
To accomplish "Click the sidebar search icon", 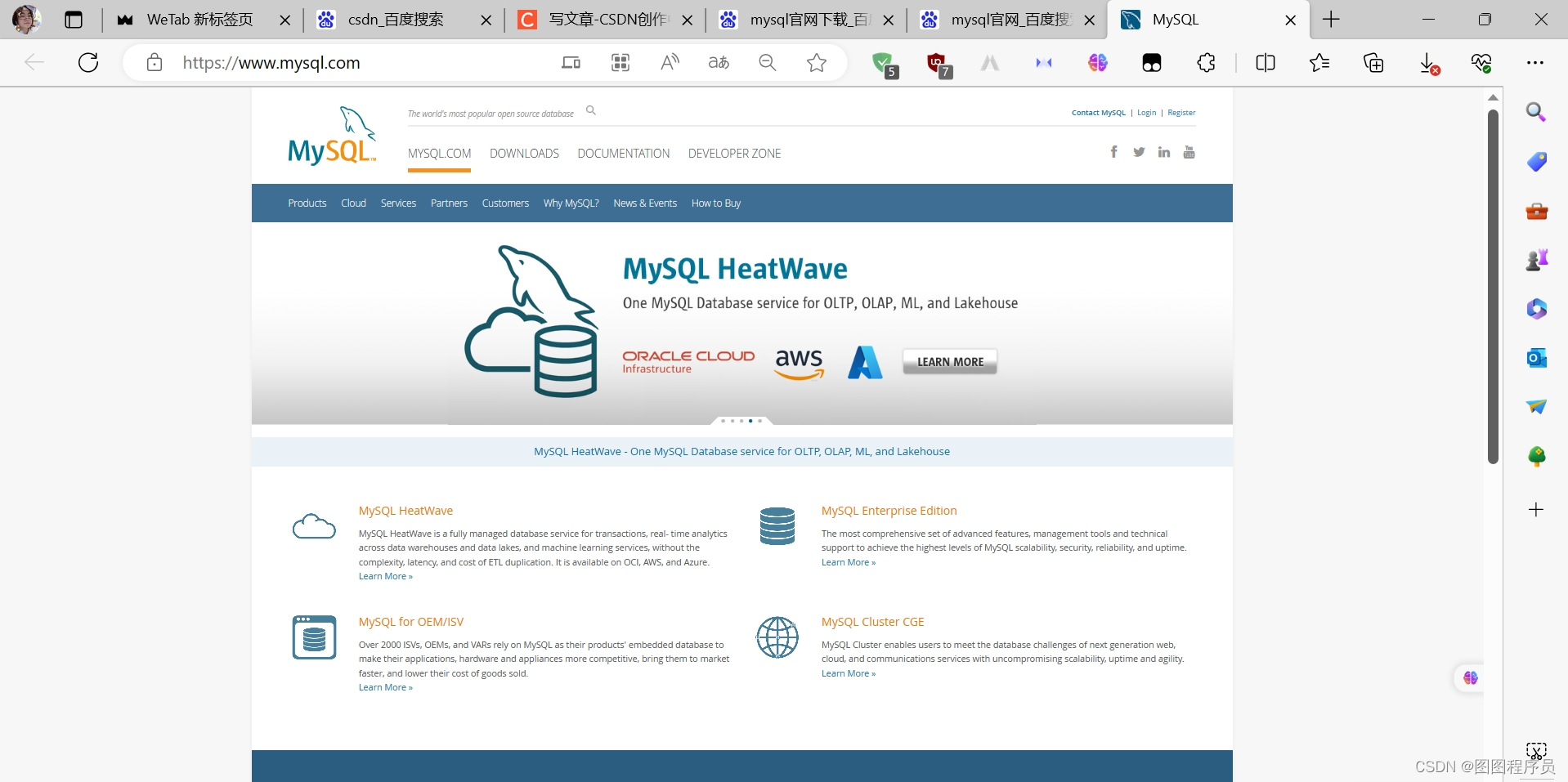I will tap(1536, 112).
